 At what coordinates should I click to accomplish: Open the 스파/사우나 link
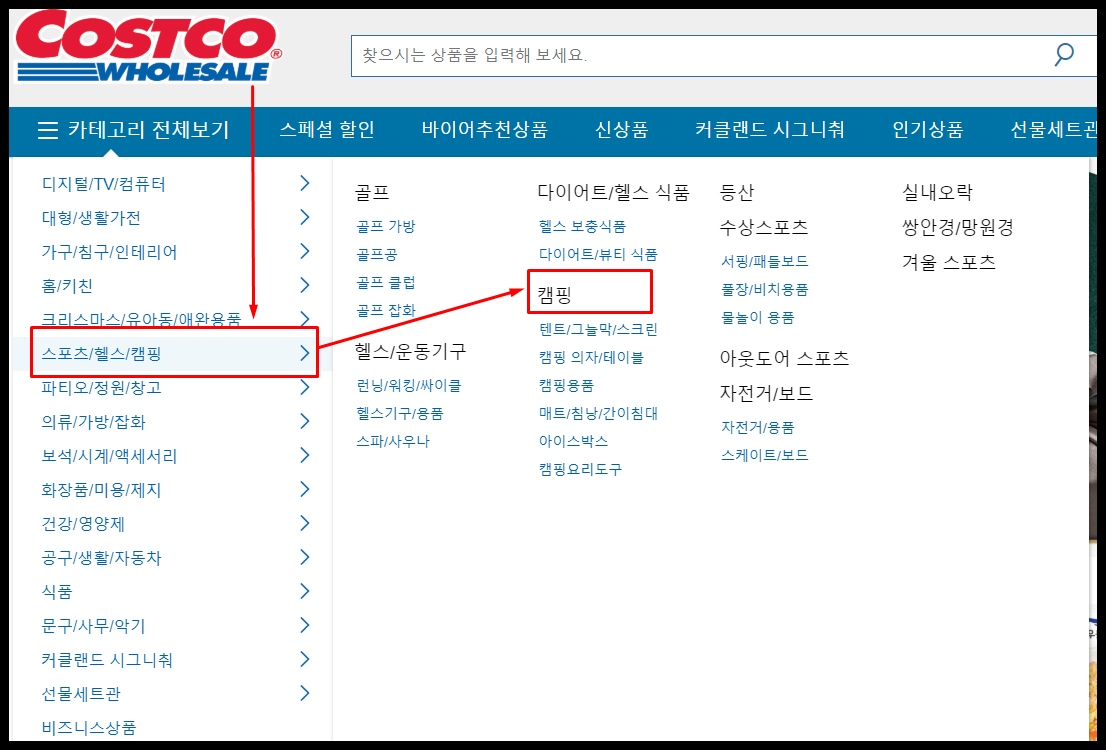(x=393, y=442)
